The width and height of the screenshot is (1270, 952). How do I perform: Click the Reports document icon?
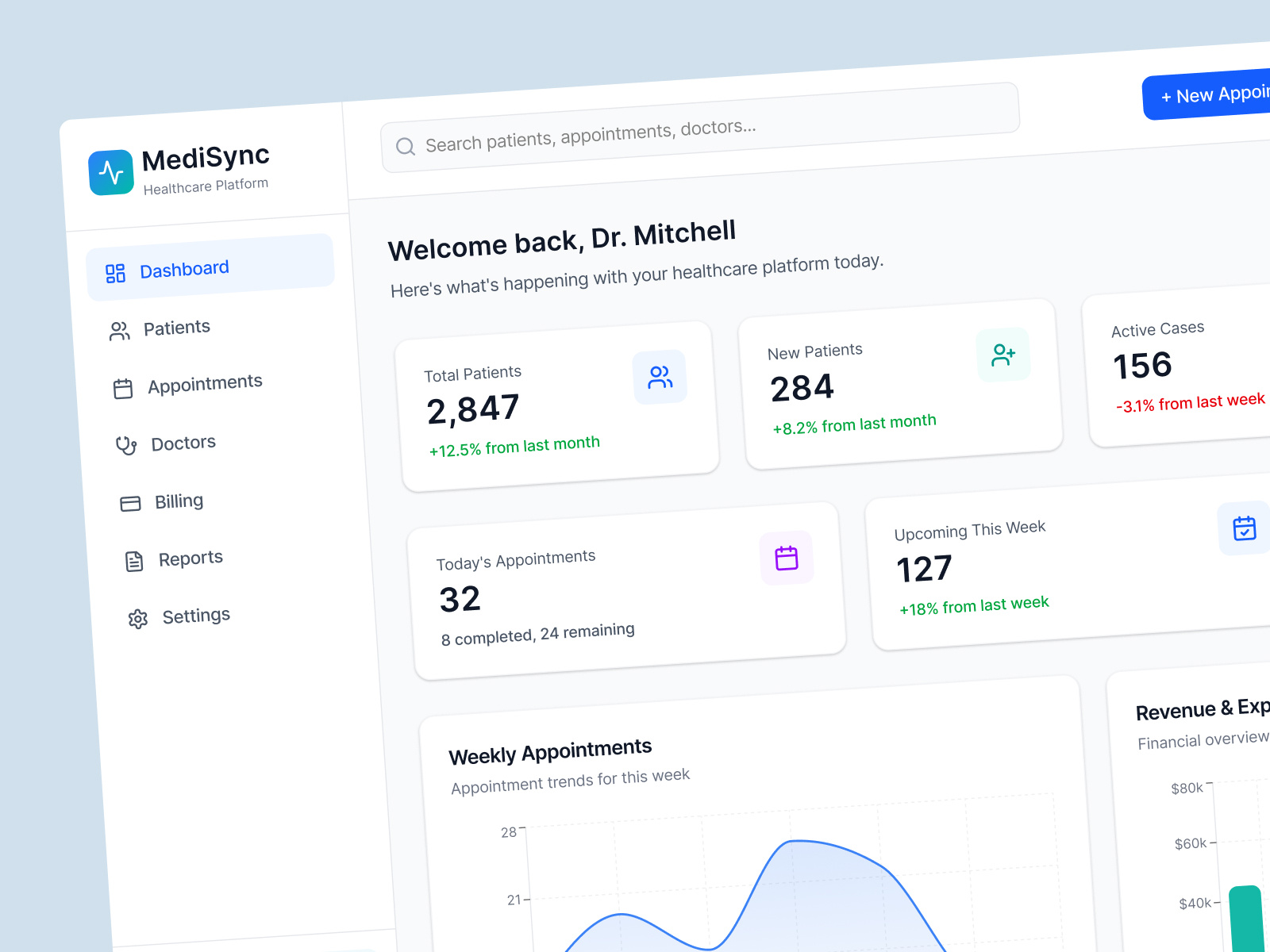pyautogui.click(x=133, y=561)
